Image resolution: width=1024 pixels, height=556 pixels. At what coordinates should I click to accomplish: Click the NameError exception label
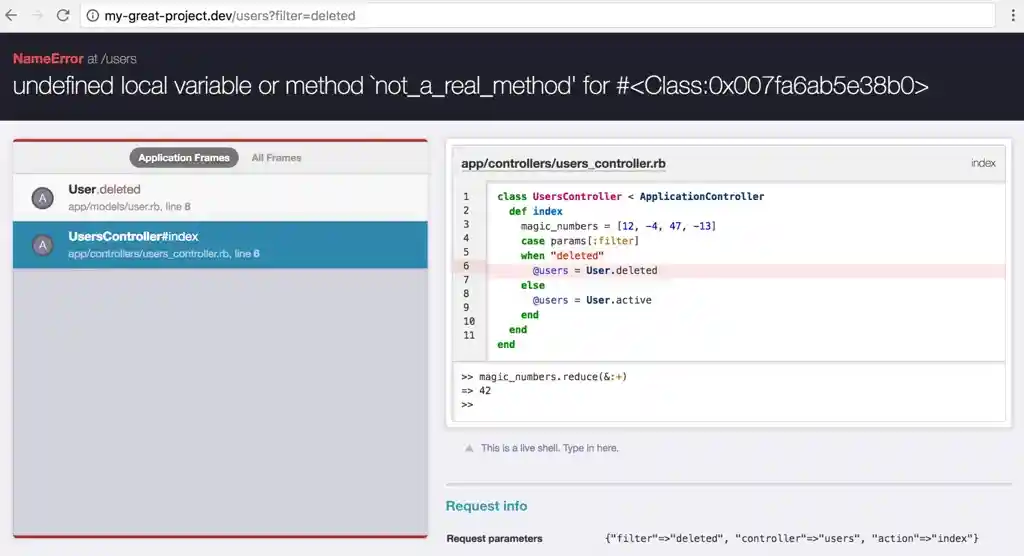tap(48, 60)
